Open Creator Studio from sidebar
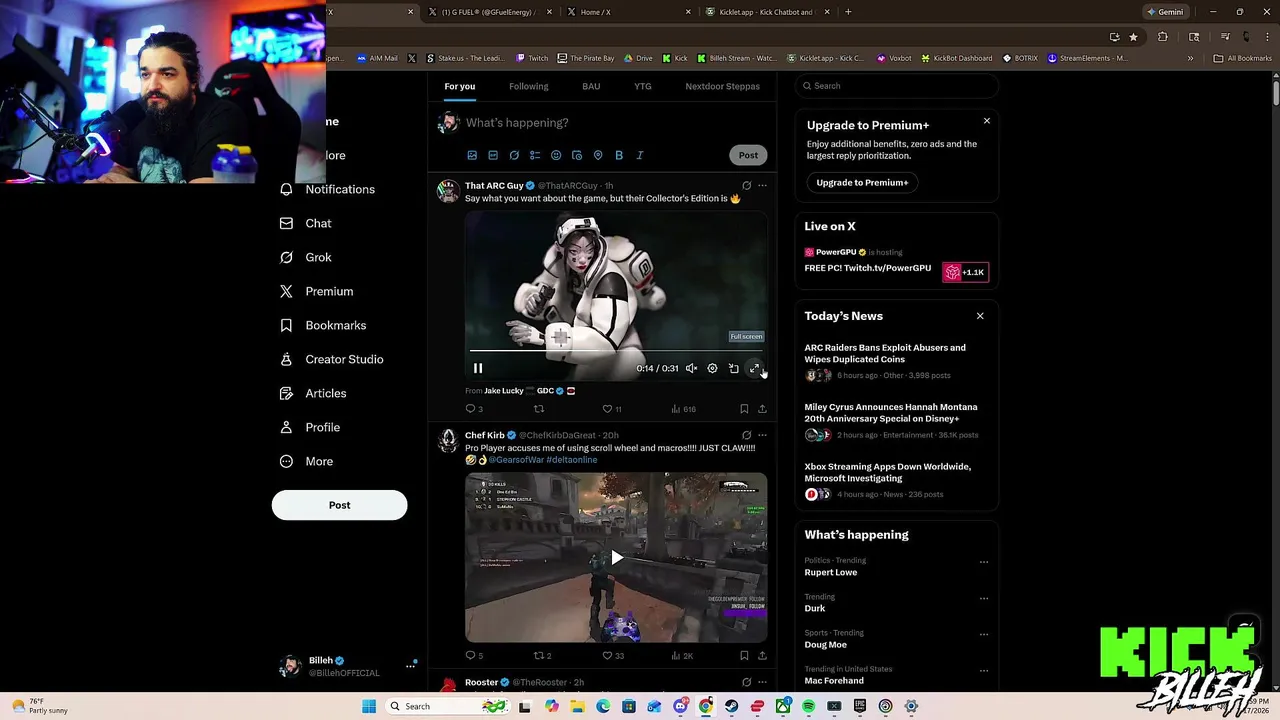Image resolution: width=1280 pixels, height=720 pixels. click(331, 359)
